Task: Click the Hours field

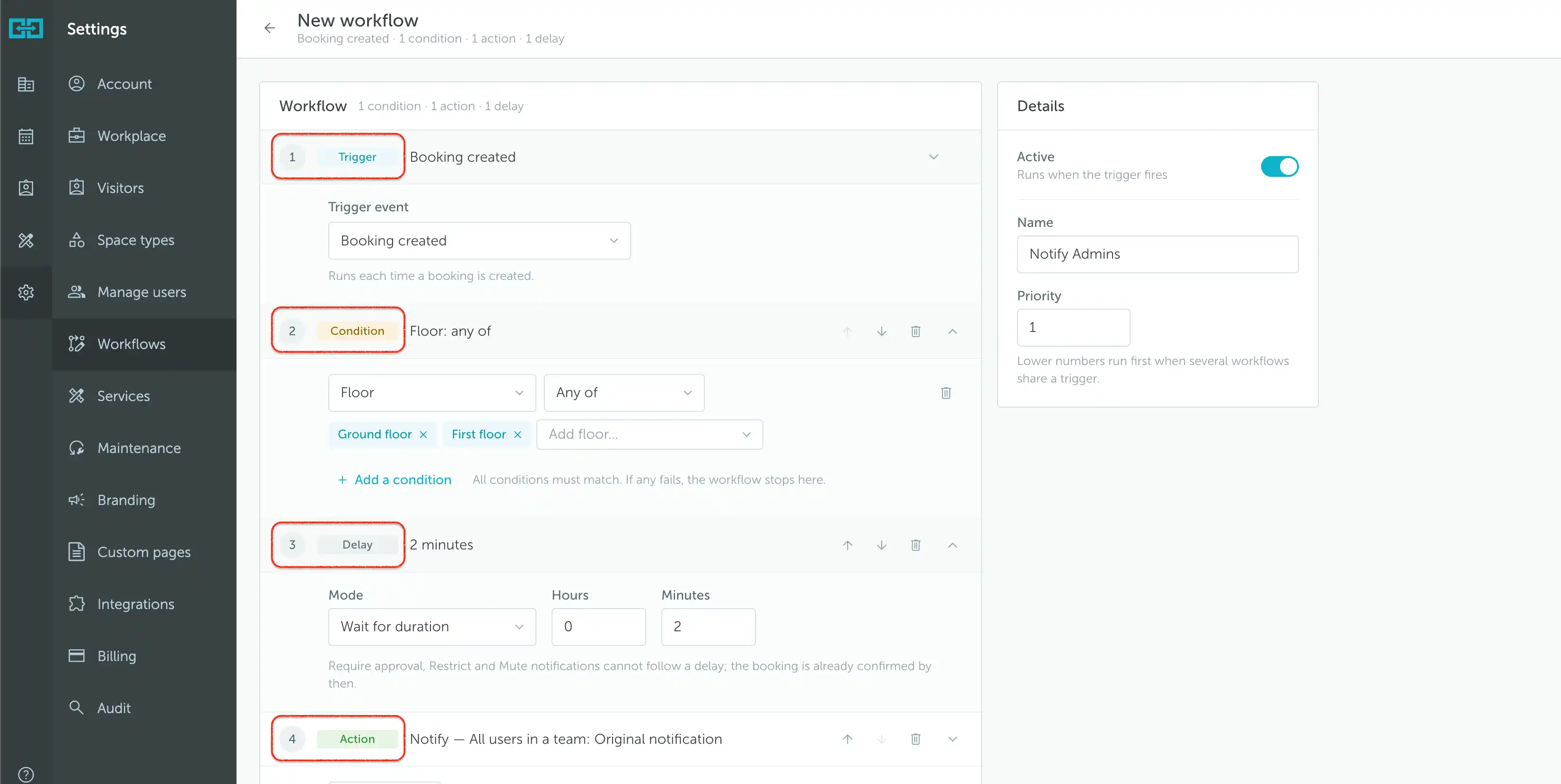Action: [x=599, y=627]
